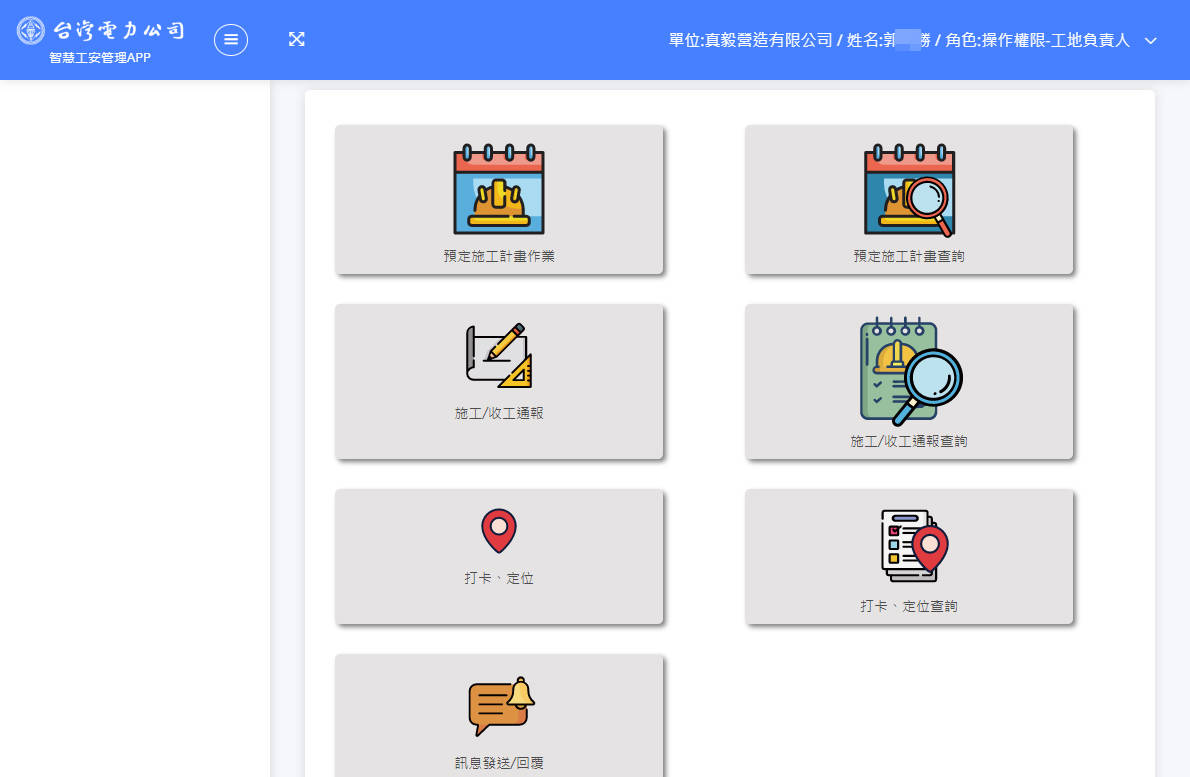Image resolution: width=1190 pixels, height=777 pixels.
Task: Click the Taiwan Power Company logo
Action: (x=100, y=30)
